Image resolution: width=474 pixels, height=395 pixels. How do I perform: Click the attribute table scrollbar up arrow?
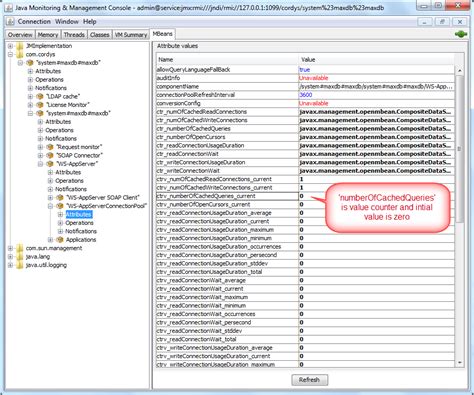tap(459, 70)
